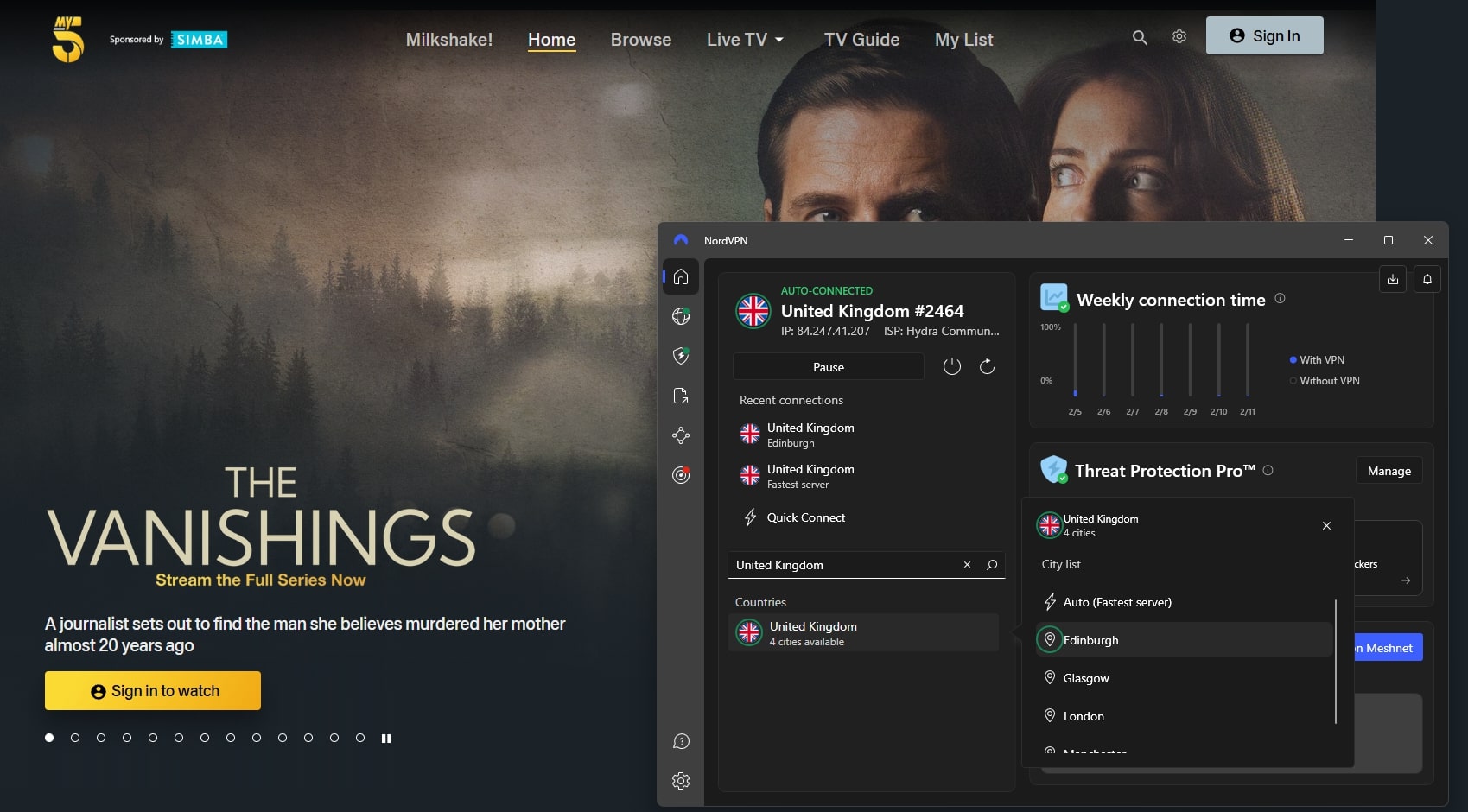The image size is (1468, 812).
Task: Open the globe server list sidebar icon
Action: pyautogui.click(x=681, y=316)
